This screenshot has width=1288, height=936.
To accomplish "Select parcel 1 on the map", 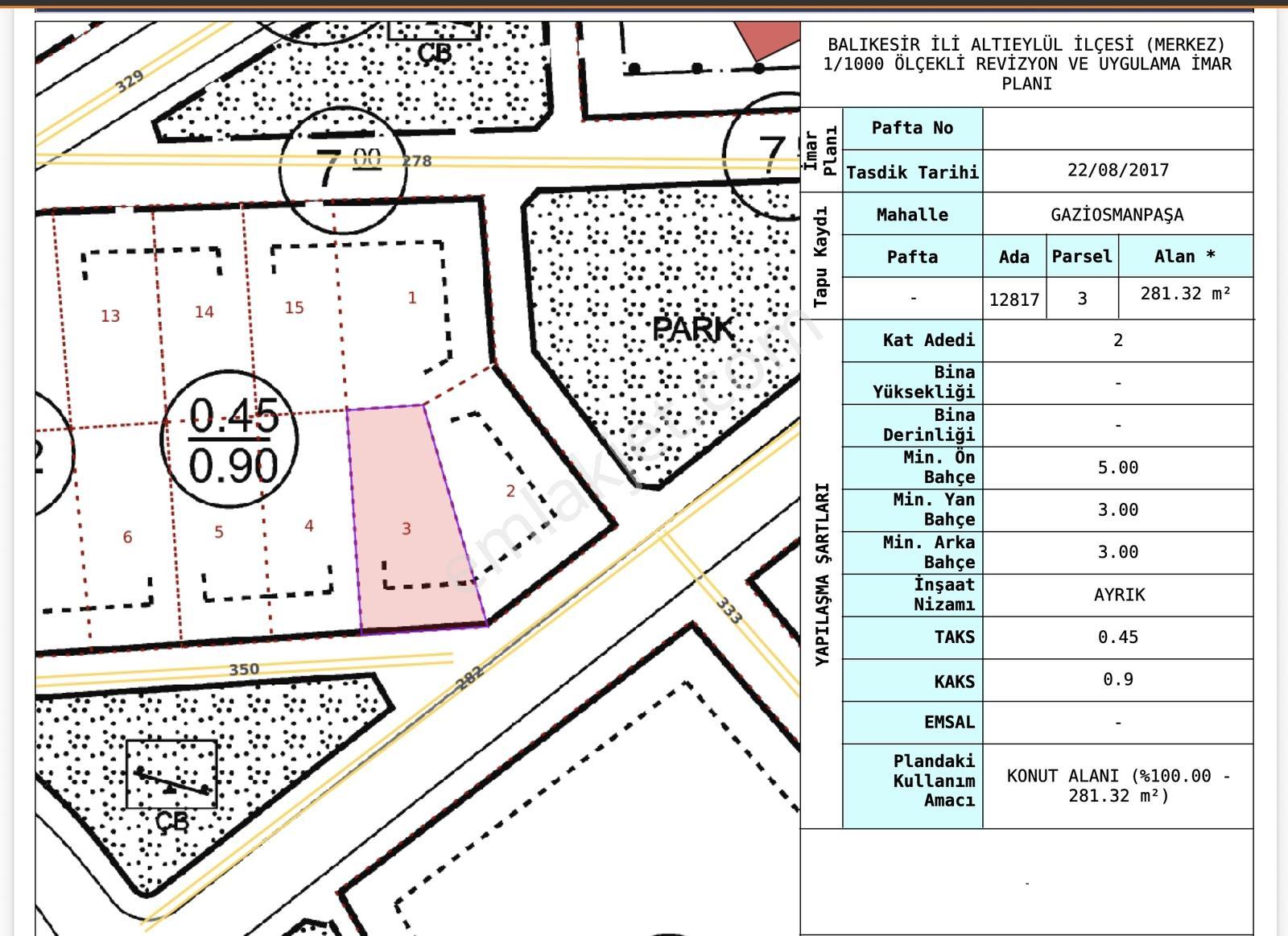I will (412, 298).
